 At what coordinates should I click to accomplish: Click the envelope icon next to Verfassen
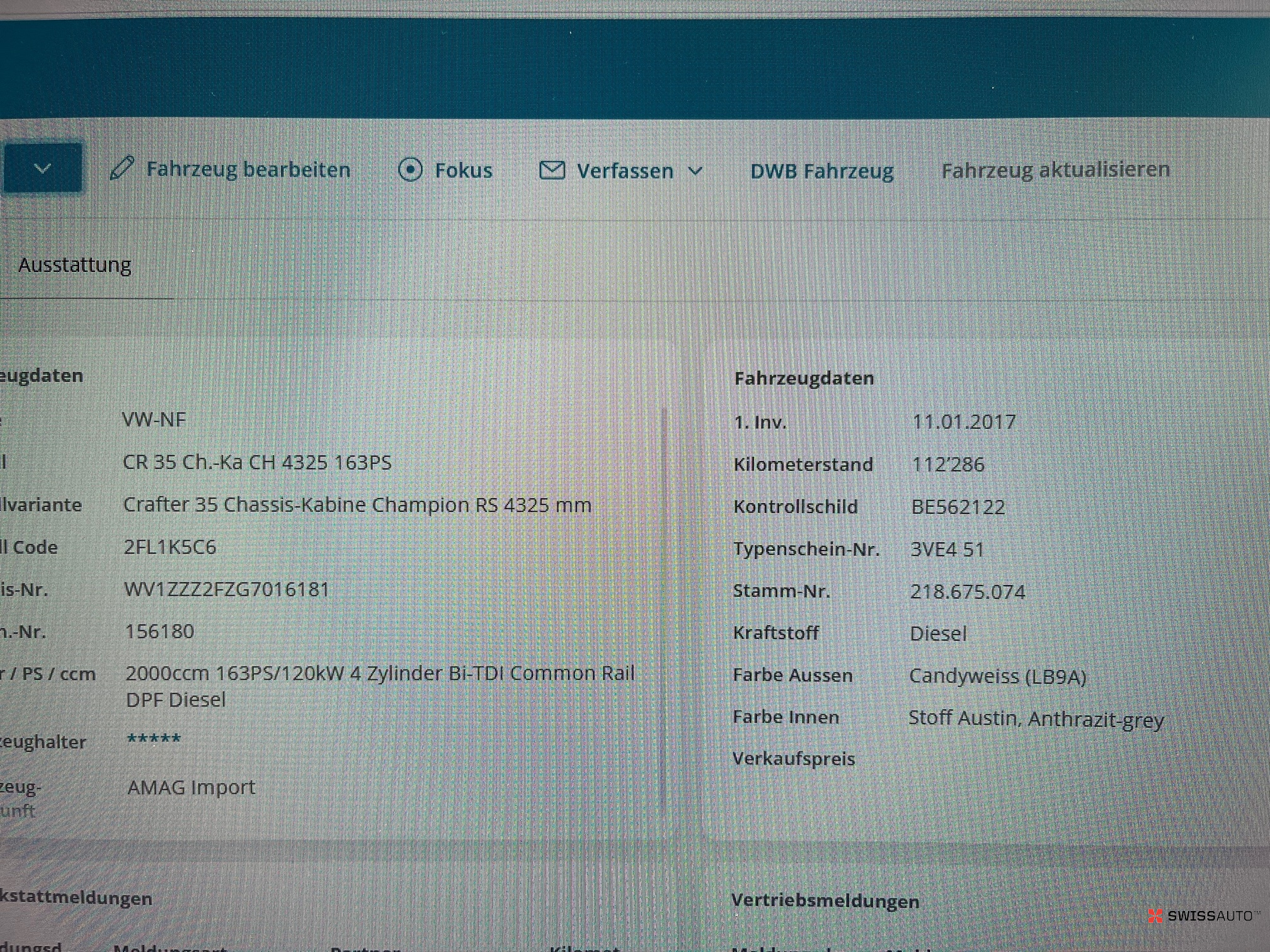point(552,170)
